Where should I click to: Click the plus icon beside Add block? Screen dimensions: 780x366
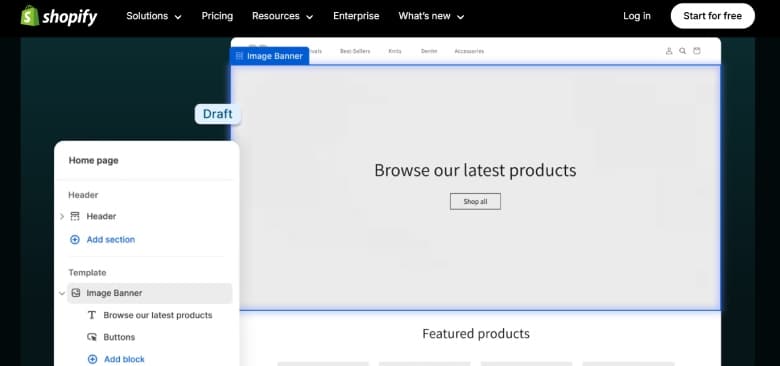[92, 359]
